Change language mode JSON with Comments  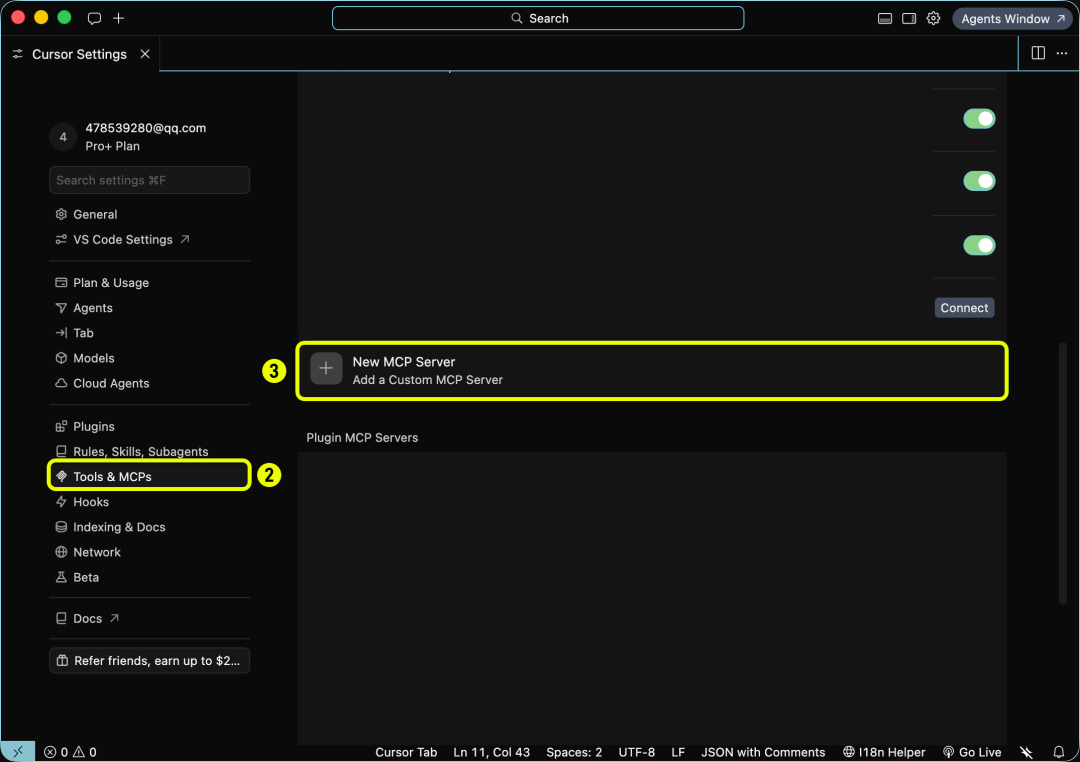(763, 752)
